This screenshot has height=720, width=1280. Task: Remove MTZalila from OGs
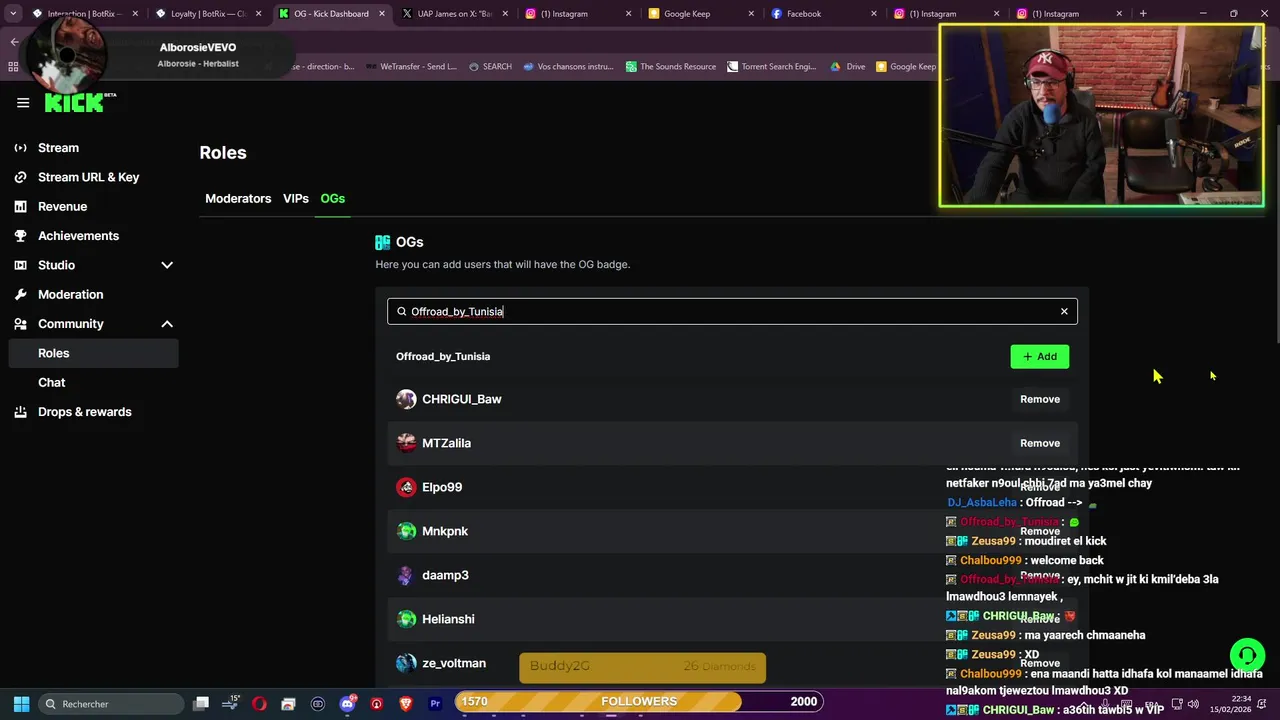1040,443
